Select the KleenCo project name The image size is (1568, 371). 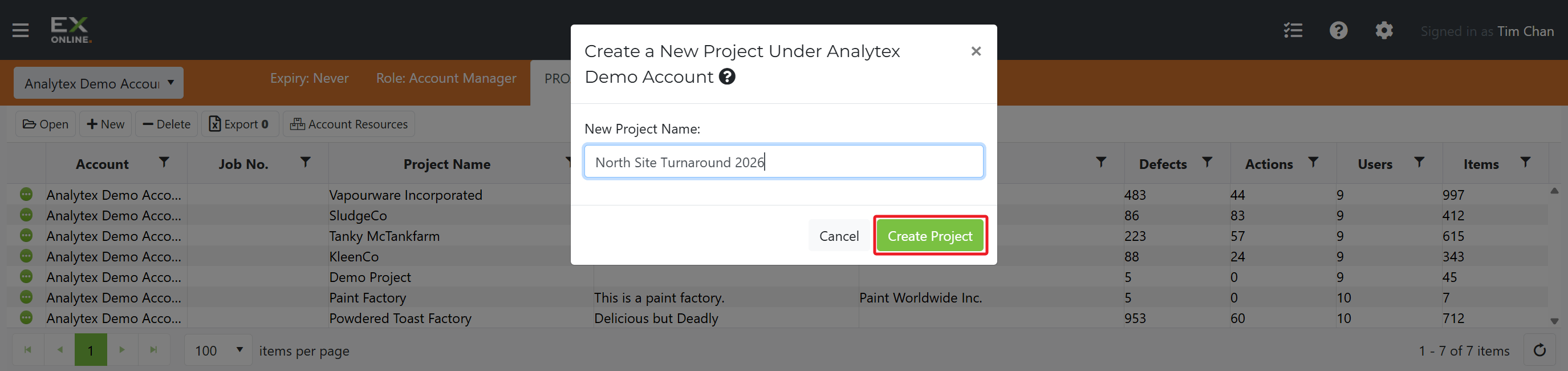[354, 257]
